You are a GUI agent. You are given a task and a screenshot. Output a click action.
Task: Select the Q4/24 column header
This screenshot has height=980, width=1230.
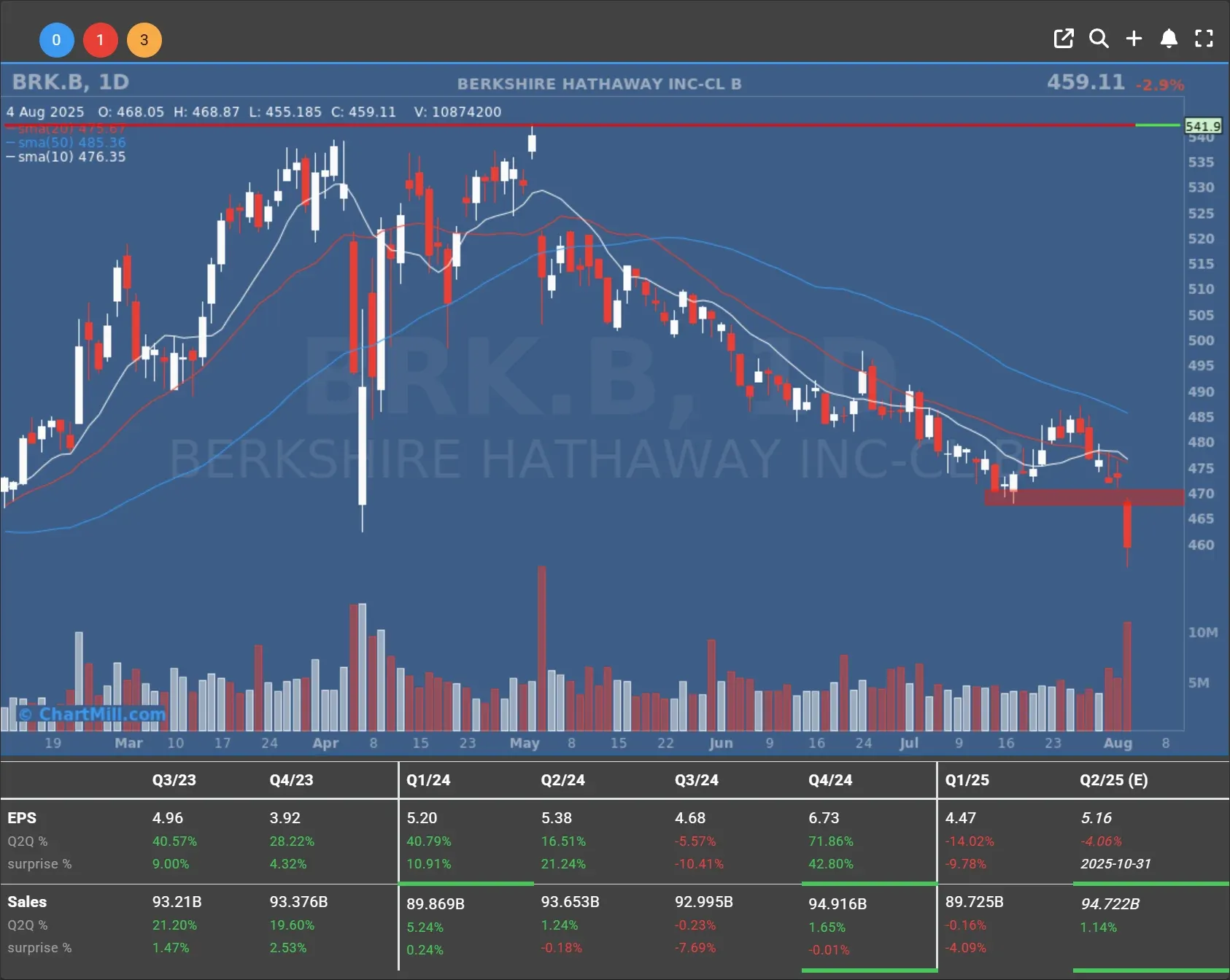(830, 780)
